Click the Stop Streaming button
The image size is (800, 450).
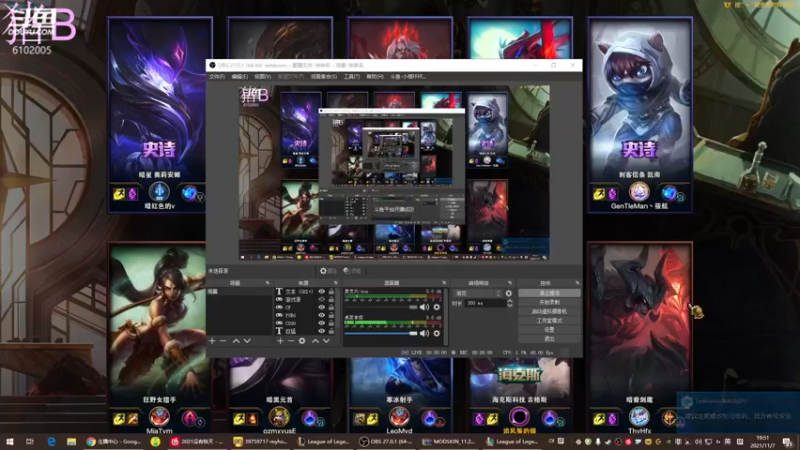pos(549,293)
